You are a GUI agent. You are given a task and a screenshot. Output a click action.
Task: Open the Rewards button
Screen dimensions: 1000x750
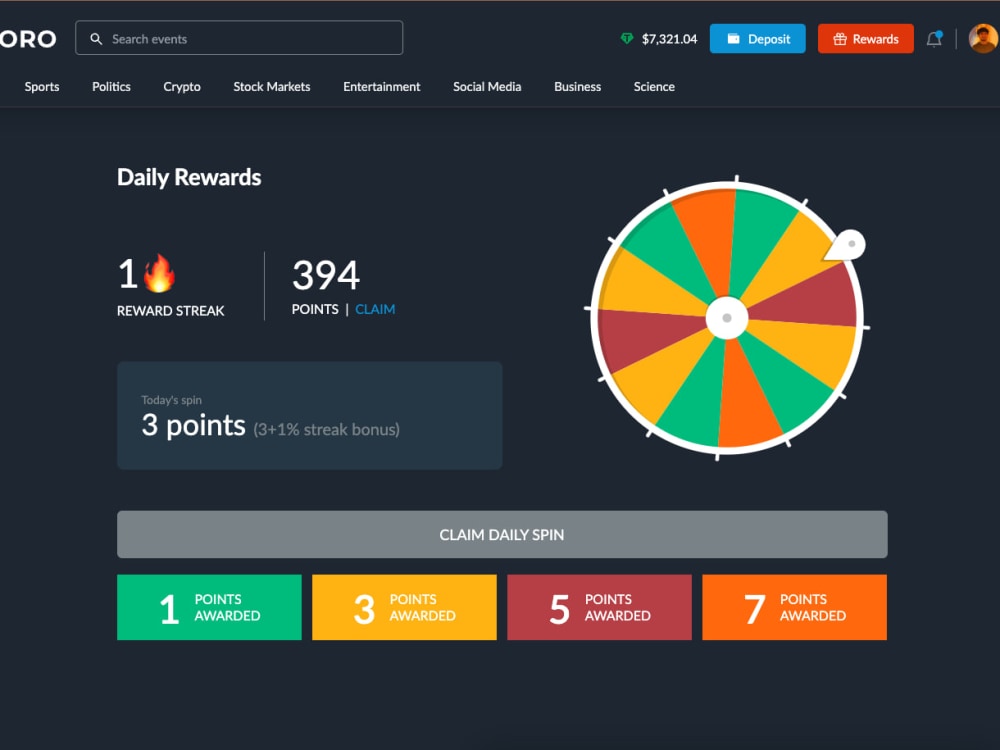pyautogui.click(x=865, y=39)
